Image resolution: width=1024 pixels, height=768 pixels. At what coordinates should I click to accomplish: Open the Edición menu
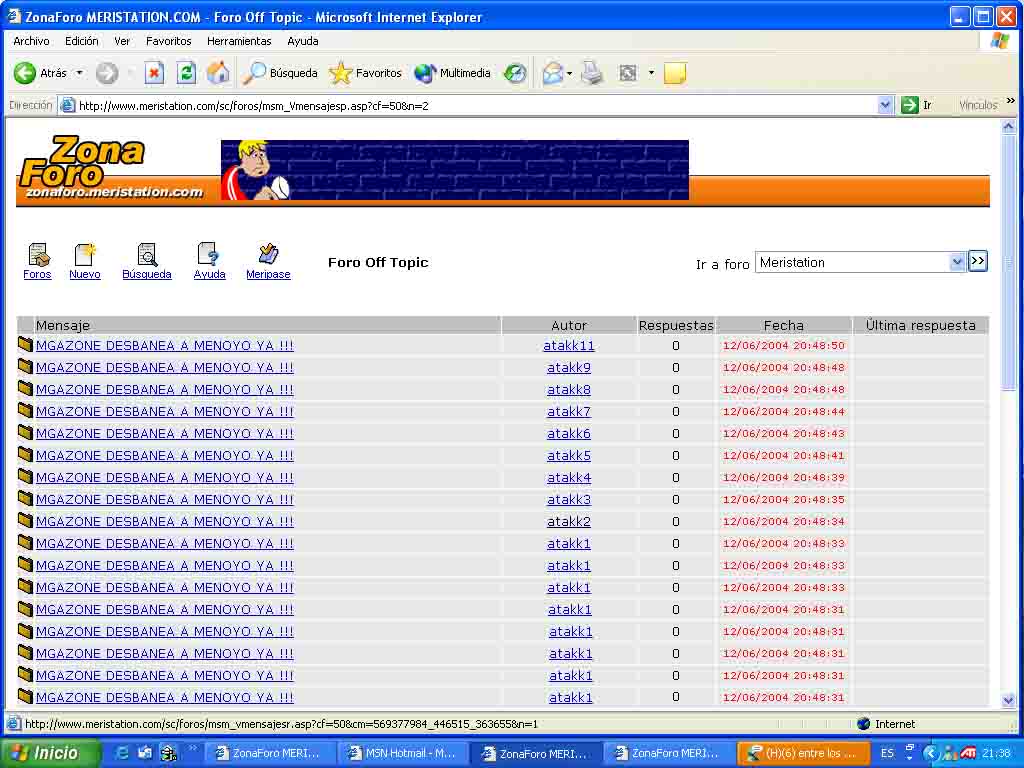[x=82, y=41]
